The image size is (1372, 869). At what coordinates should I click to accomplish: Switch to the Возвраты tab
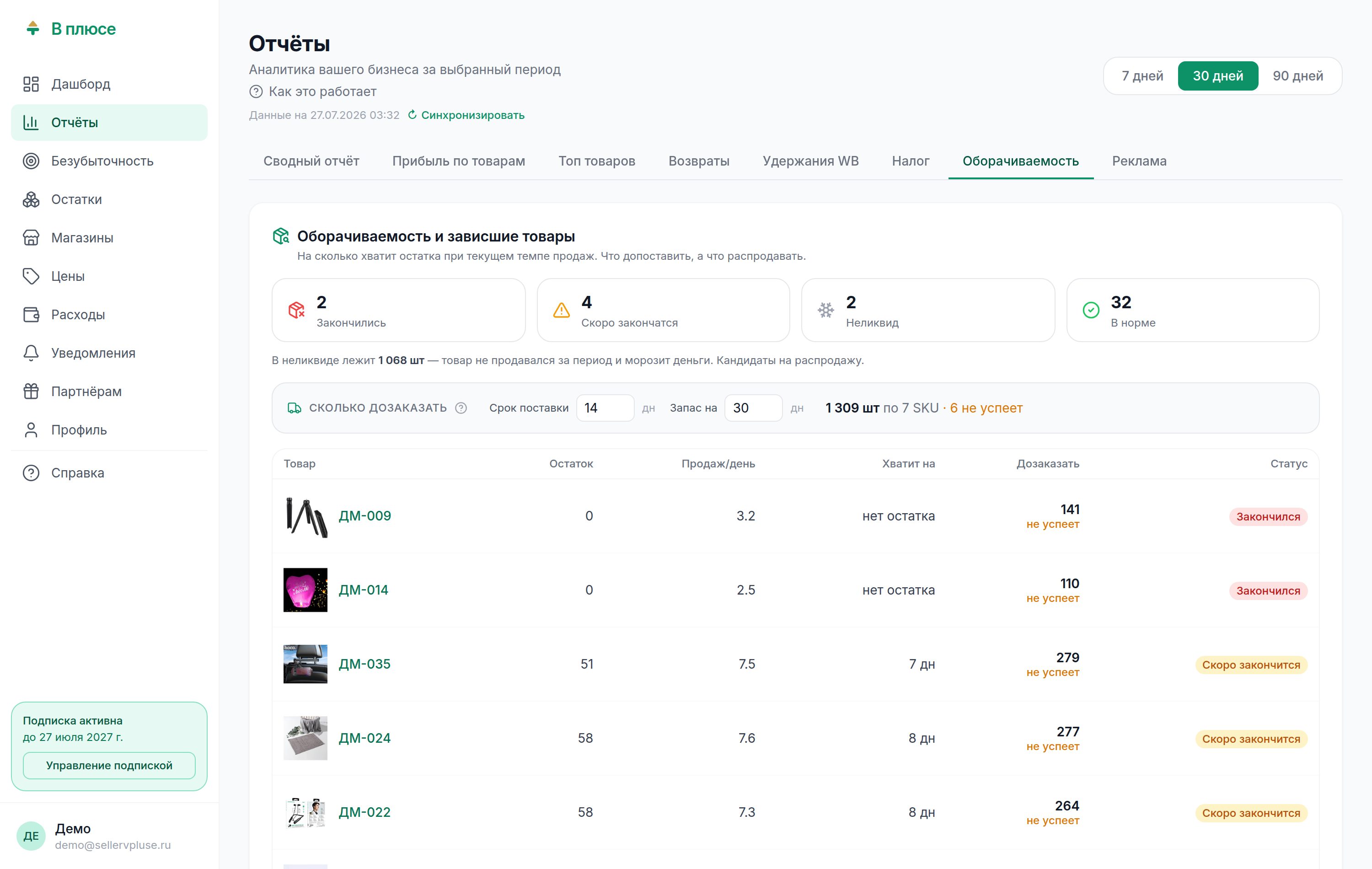[698, 161]
